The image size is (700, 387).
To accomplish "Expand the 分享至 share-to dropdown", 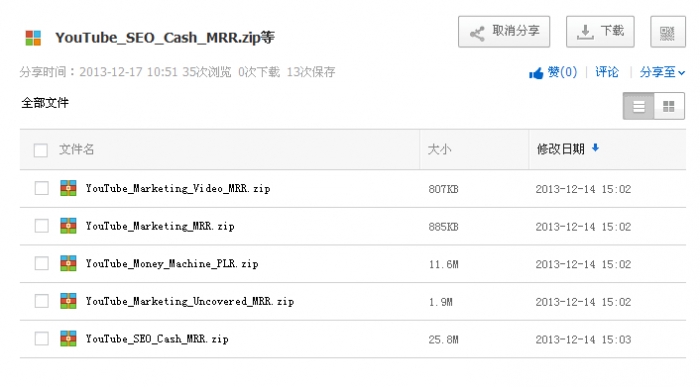I will click(662, 72).
